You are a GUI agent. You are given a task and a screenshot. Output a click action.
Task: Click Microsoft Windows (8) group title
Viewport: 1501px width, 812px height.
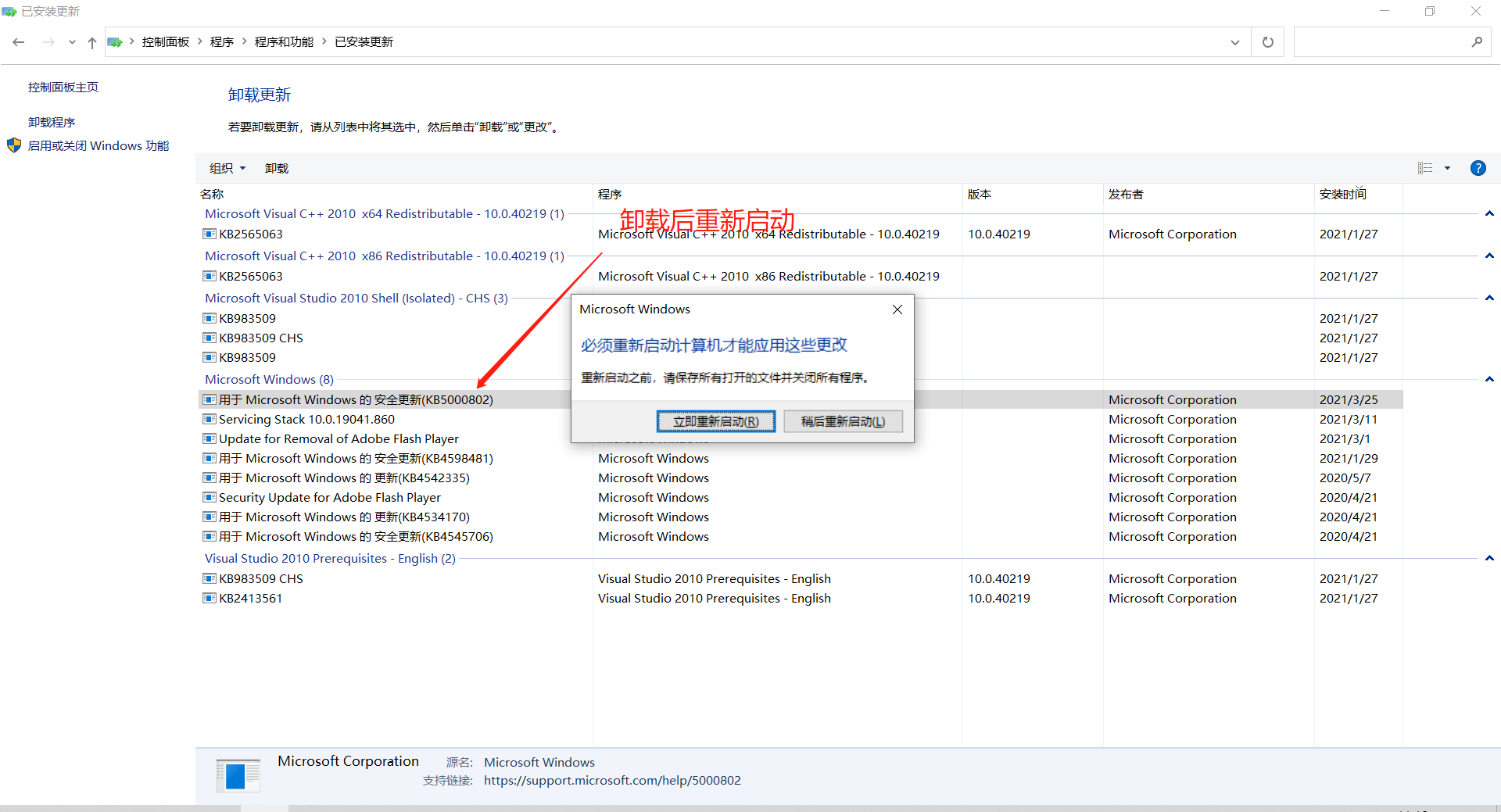(x=269, y=380)
